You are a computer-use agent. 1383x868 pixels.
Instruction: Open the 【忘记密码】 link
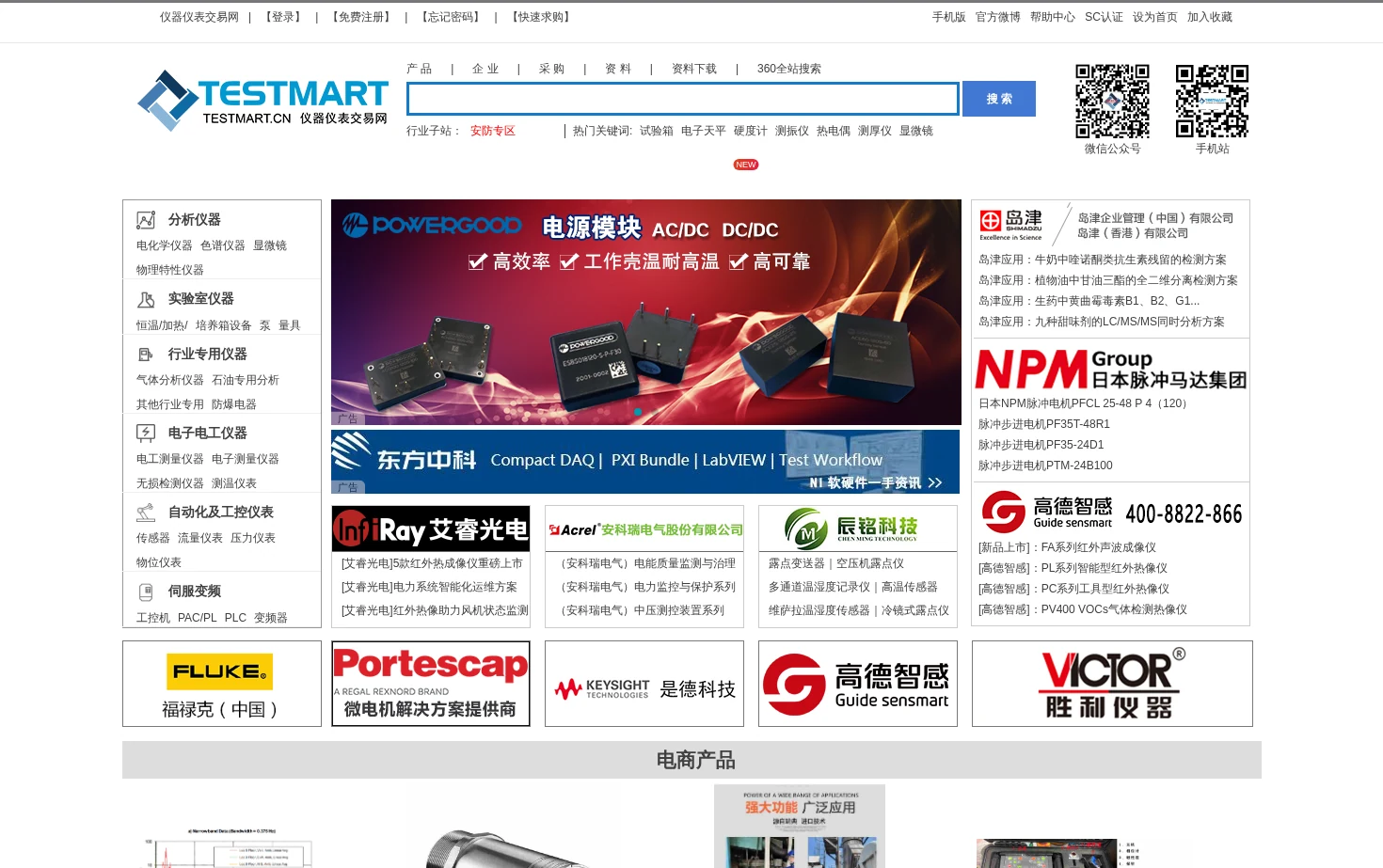(x=451, y=17)
